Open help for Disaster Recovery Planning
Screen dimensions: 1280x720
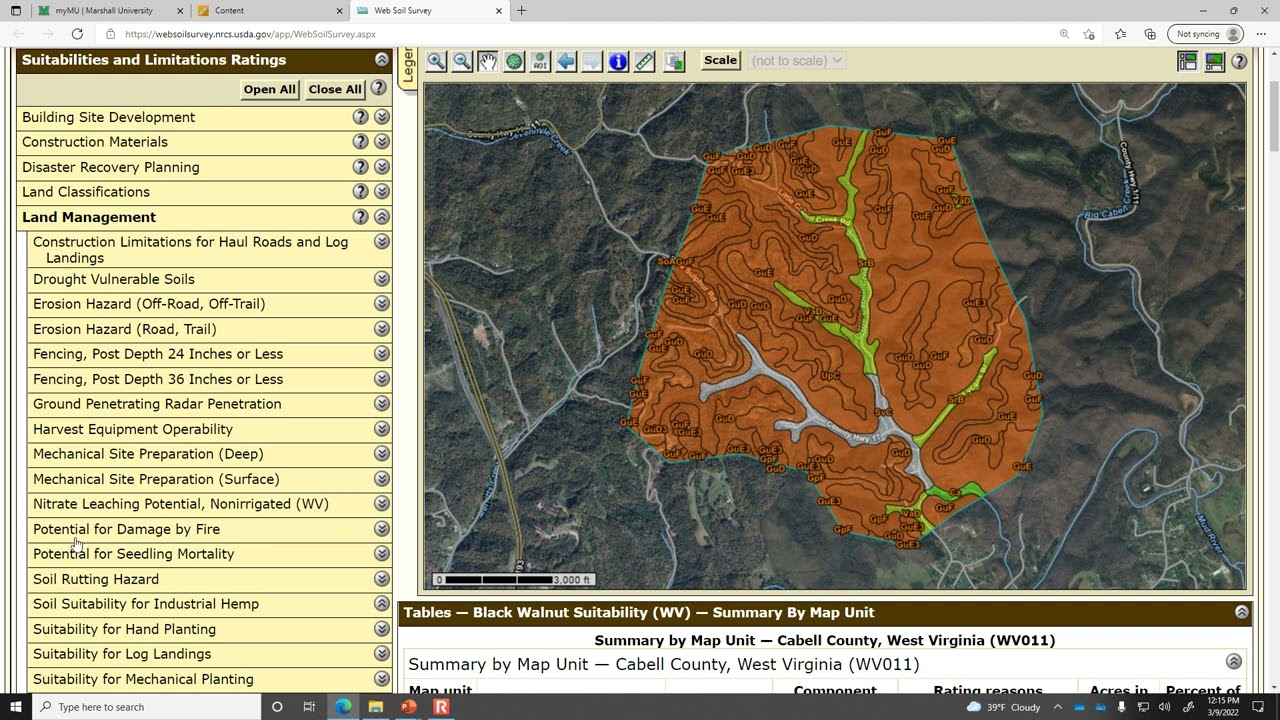[x=360, y=167]
